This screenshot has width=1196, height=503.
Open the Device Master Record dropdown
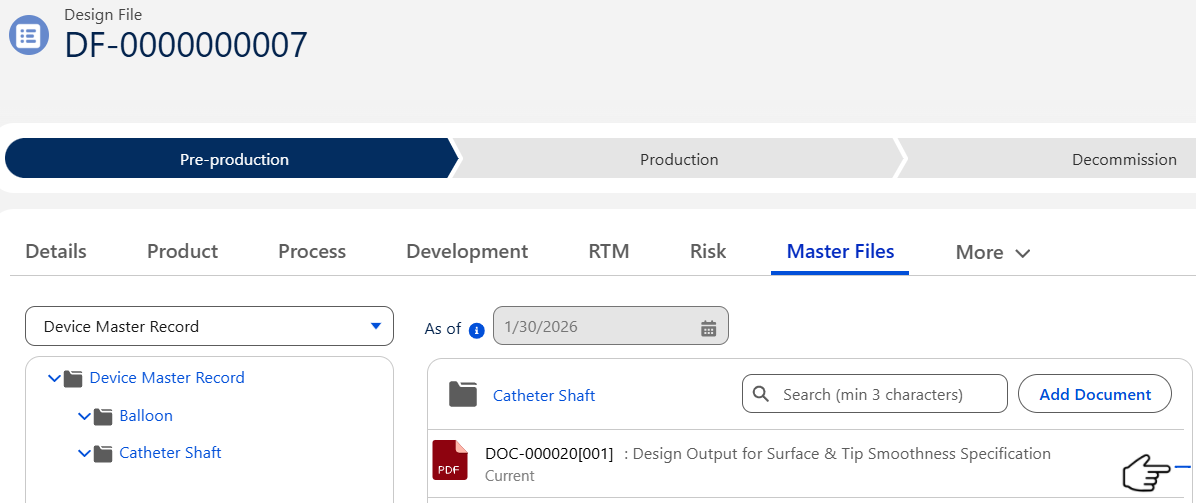(x=209, y=326)
